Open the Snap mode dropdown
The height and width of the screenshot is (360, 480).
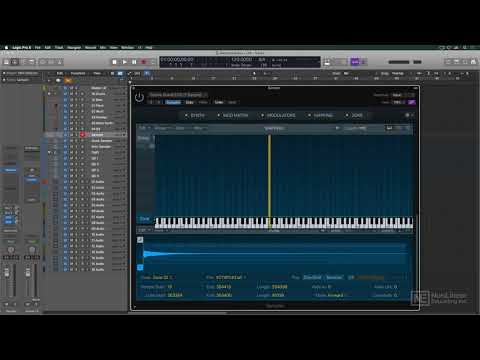click(x=346, y=73)
